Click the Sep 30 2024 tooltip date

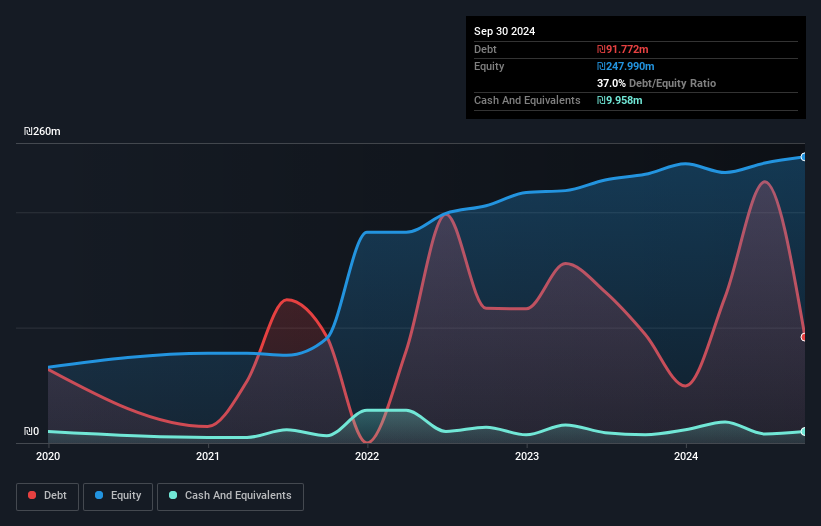504,31
